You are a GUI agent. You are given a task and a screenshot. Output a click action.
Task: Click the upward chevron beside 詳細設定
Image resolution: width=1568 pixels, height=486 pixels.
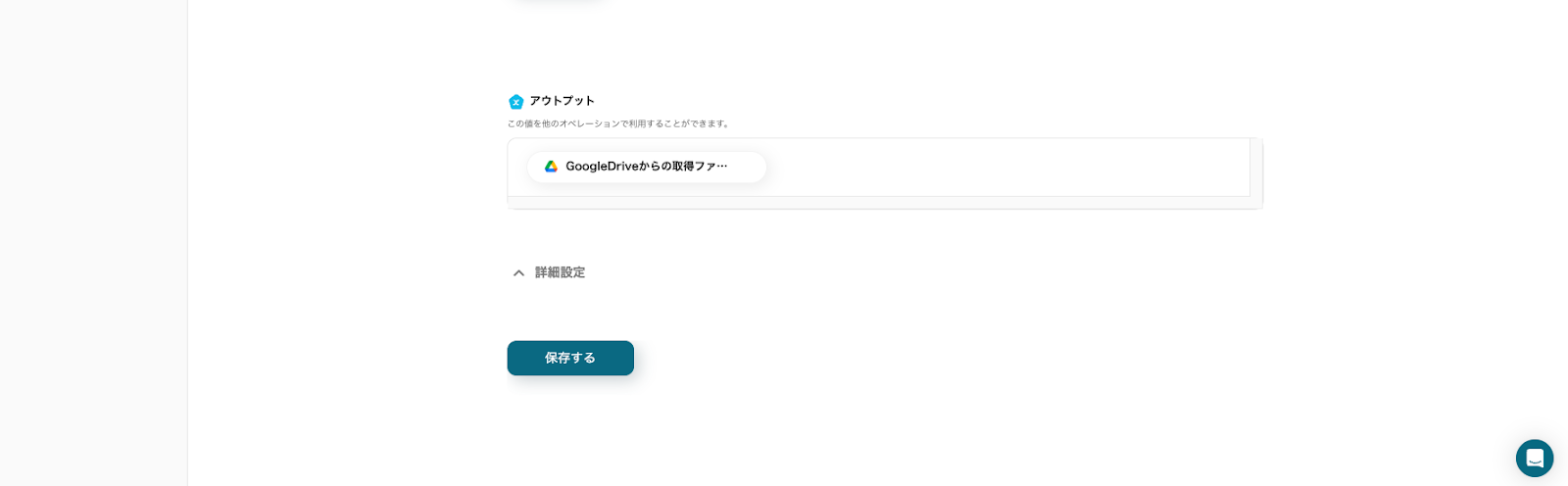pyautogui.click(x=518, y=273)
